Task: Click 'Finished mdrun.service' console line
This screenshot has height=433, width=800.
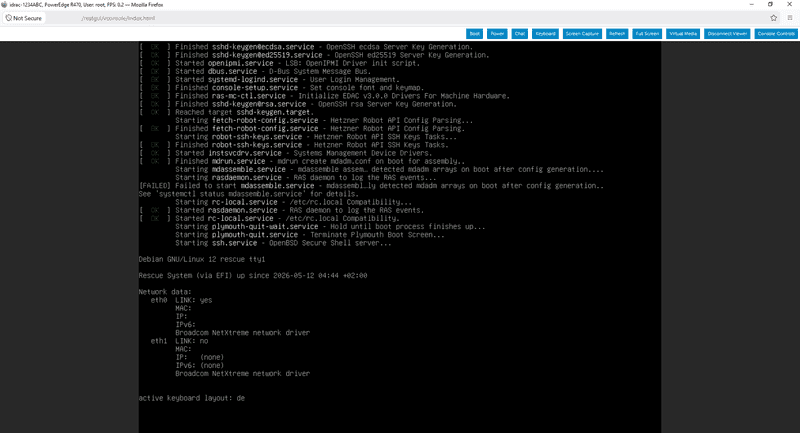Action: [302, 161]
